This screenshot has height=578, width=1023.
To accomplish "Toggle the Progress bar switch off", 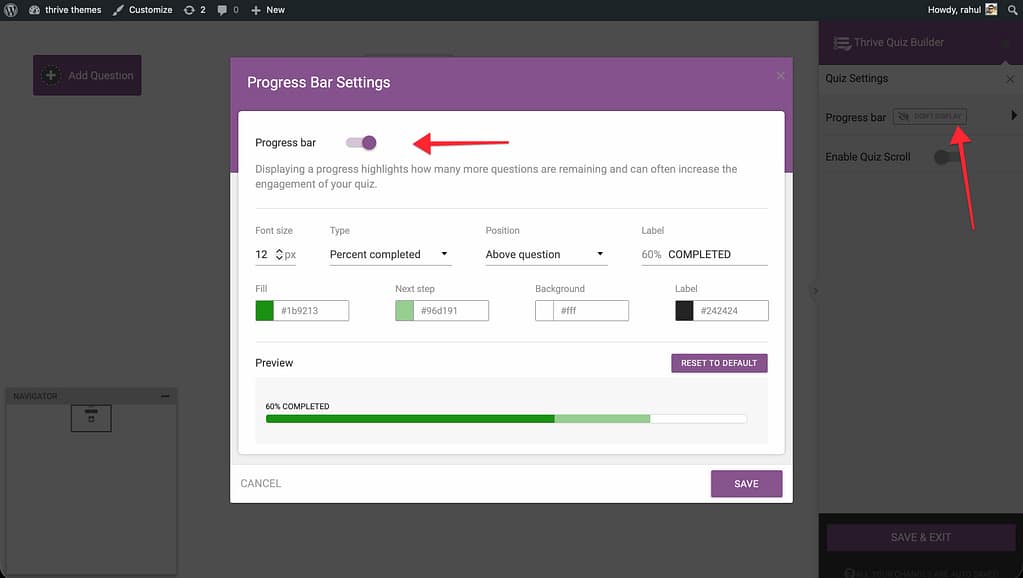I will (361, 143).
